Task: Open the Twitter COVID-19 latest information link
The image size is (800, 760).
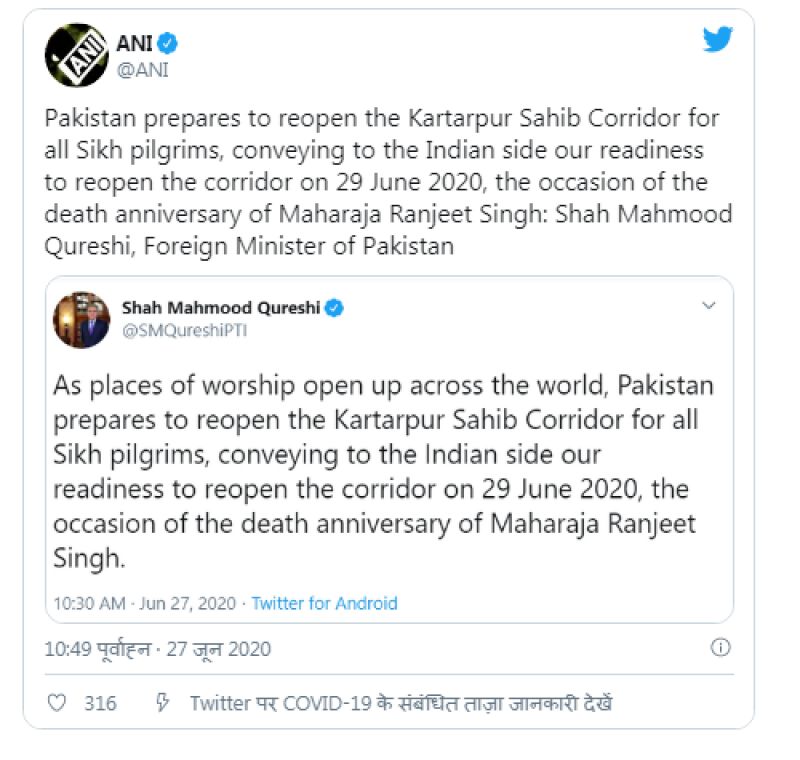Action: (x=400, y=704)
